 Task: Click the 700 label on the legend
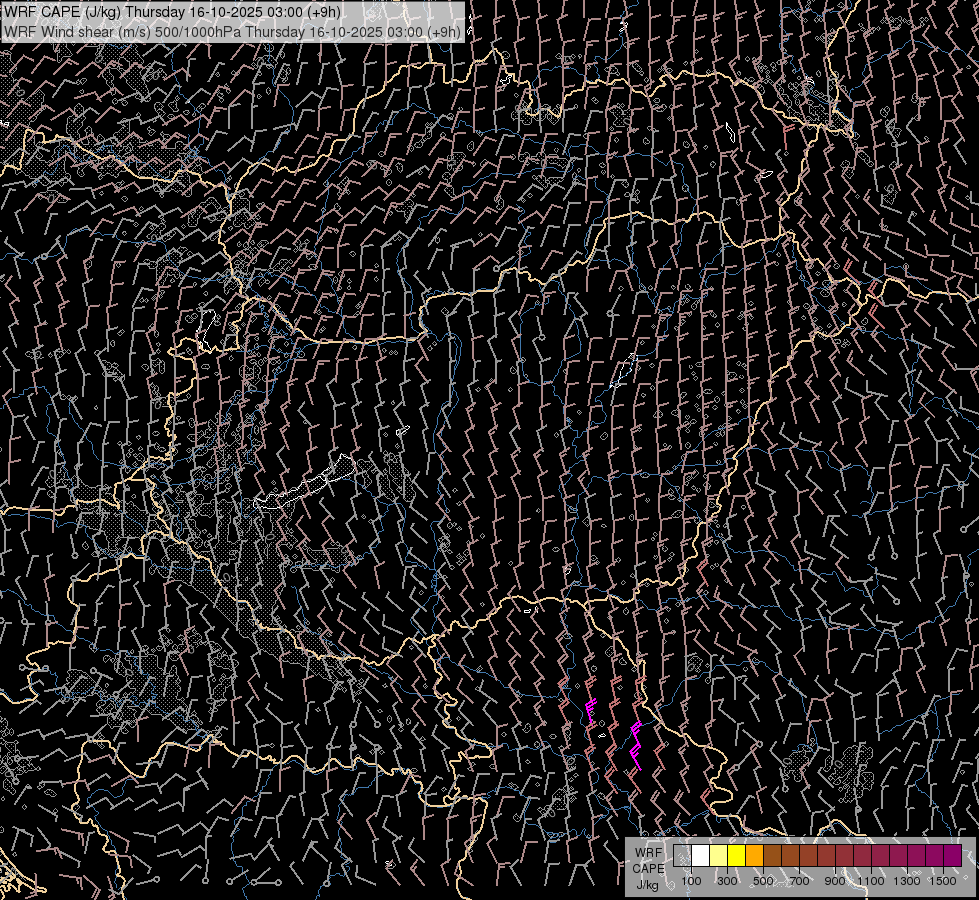point(799,881)
